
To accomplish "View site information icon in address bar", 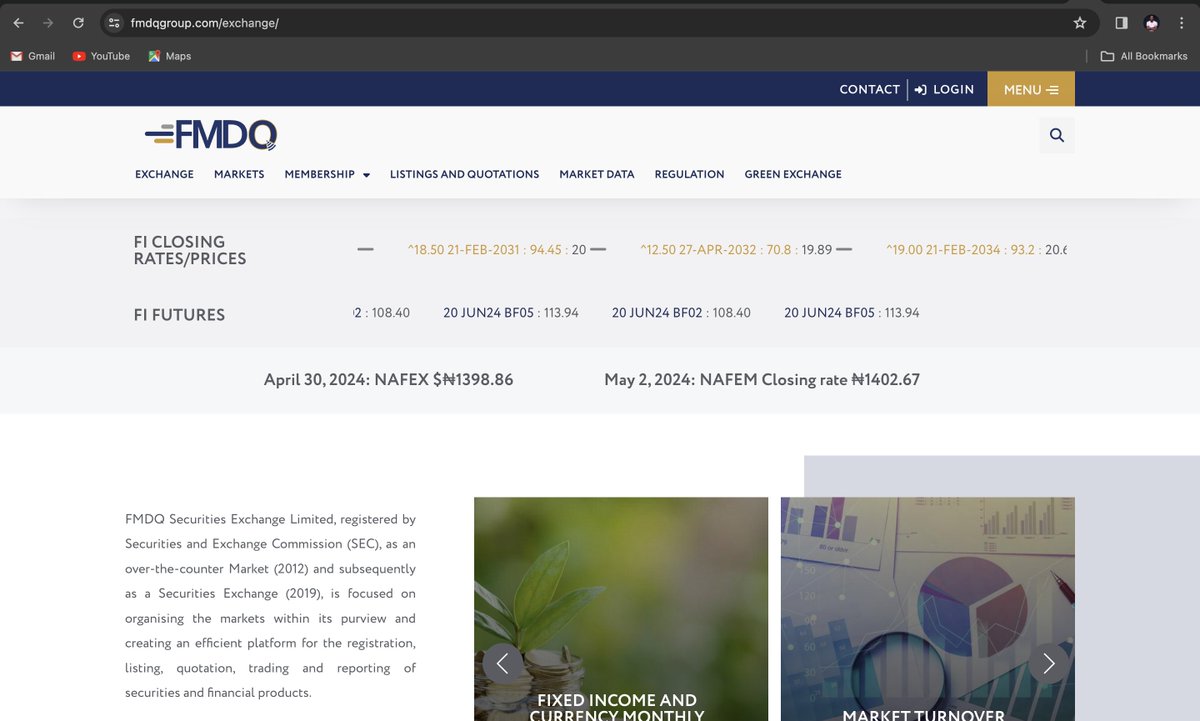I will [114, 23].
